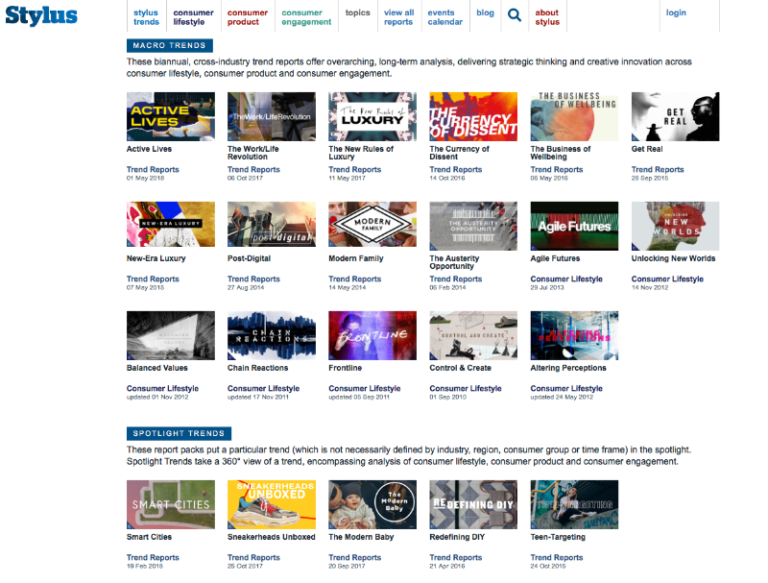Click the search magnifier icon

(514, 15)
